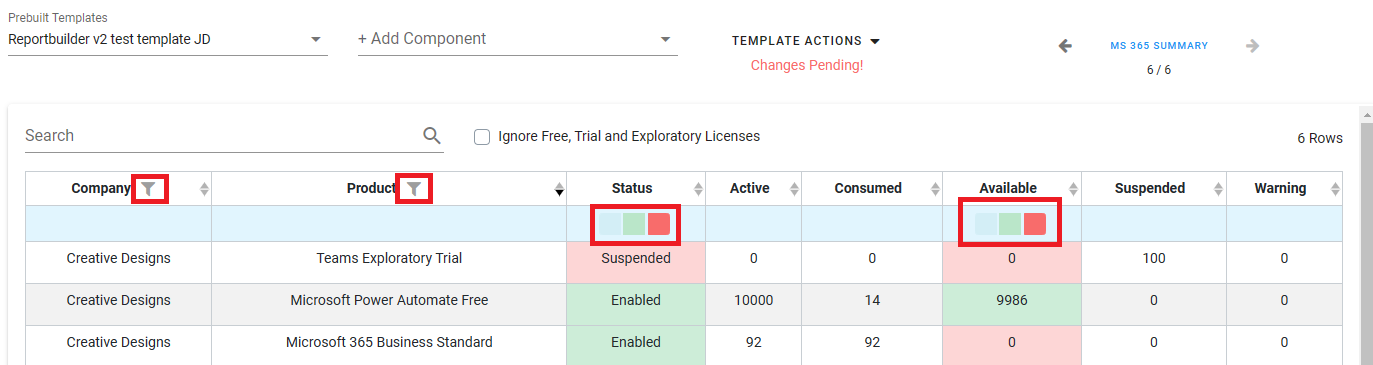The height and width of the screenshot is (365, 1373).
Task: Go to previous page with left arrow
Action: tap(1065, 46)
